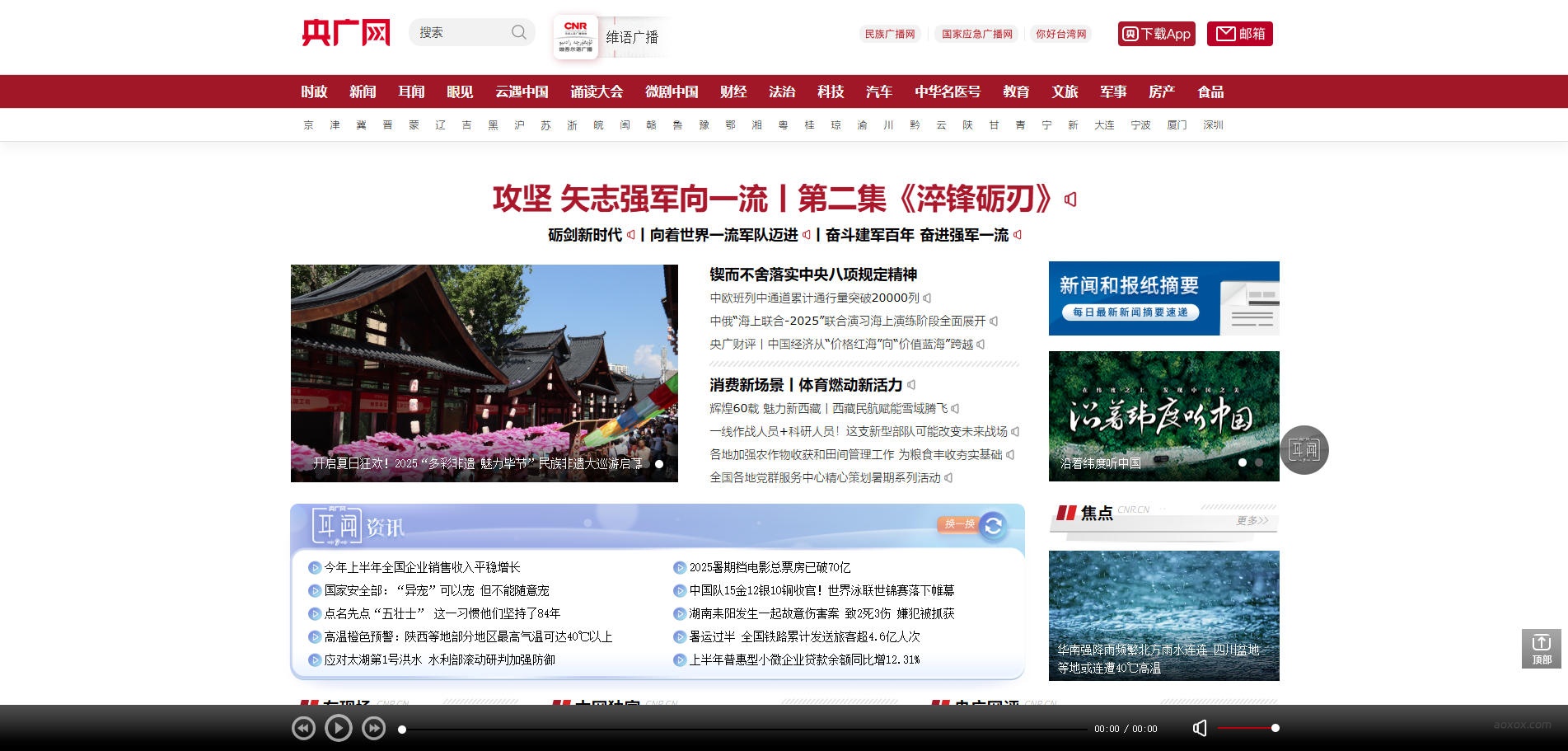Select the search magnifier icon
Screen dimensions: 1568x751
pyautogui.click(x=519, y=31)
